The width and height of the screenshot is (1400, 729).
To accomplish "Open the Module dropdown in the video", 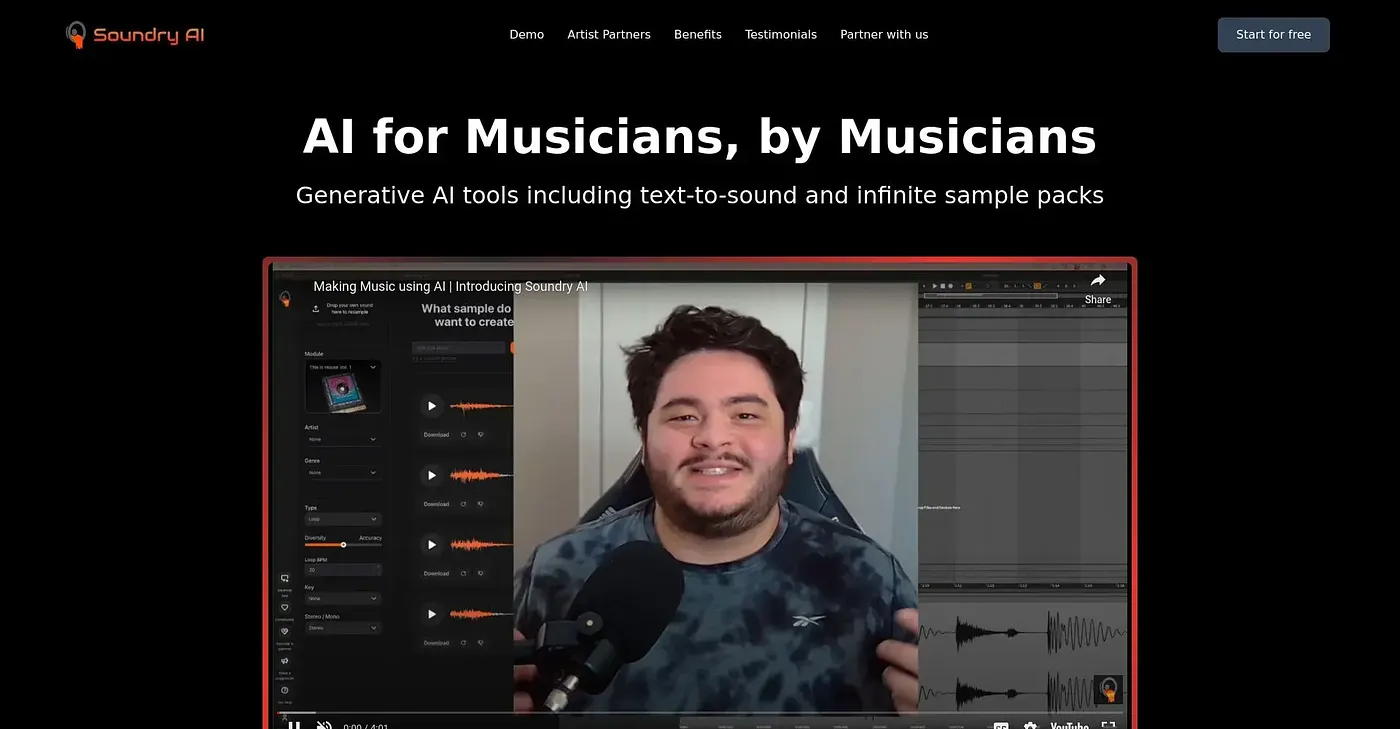I will pyautogui.click(x=343, y=367).
